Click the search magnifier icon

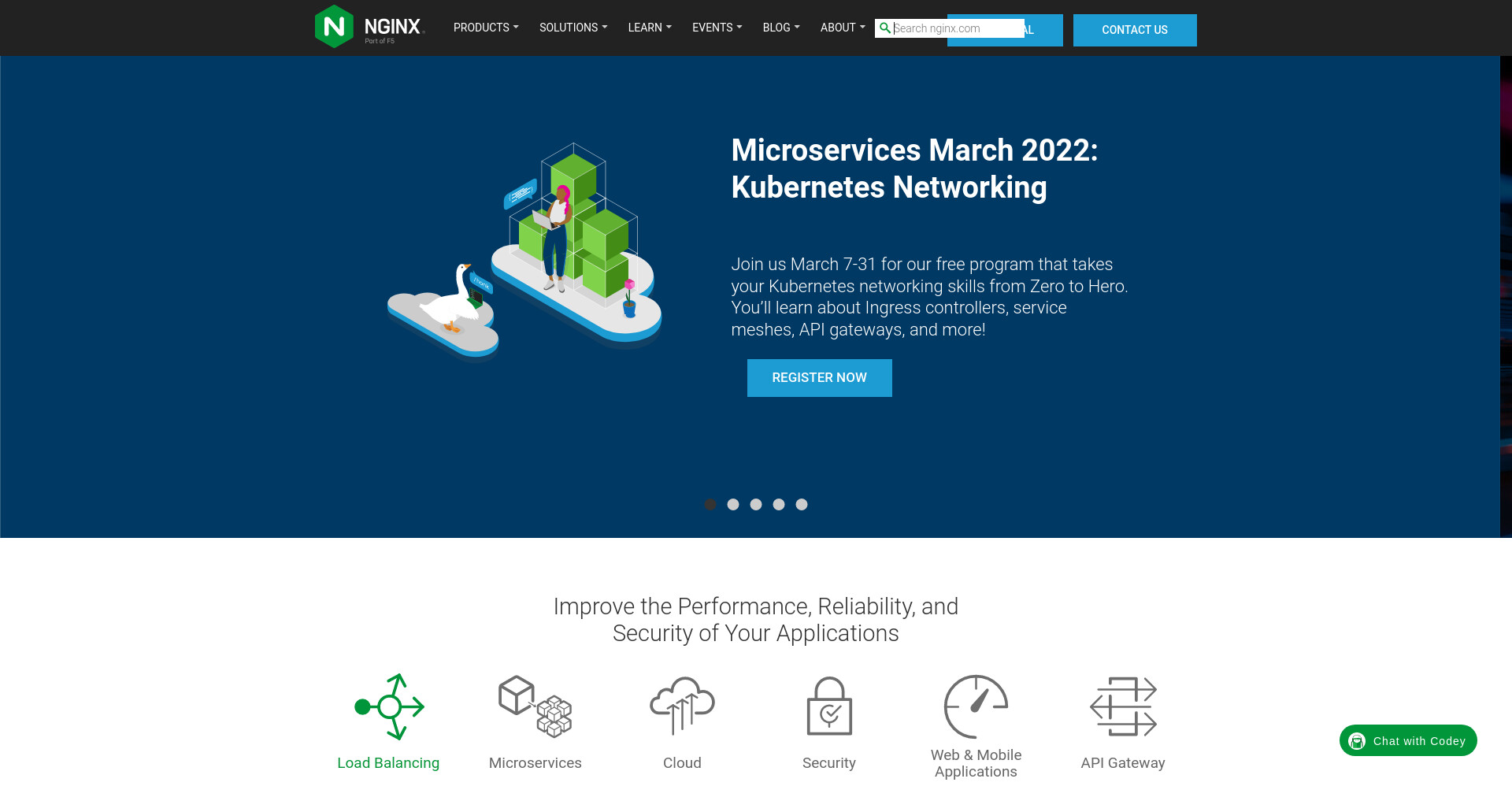pos(884,28)
